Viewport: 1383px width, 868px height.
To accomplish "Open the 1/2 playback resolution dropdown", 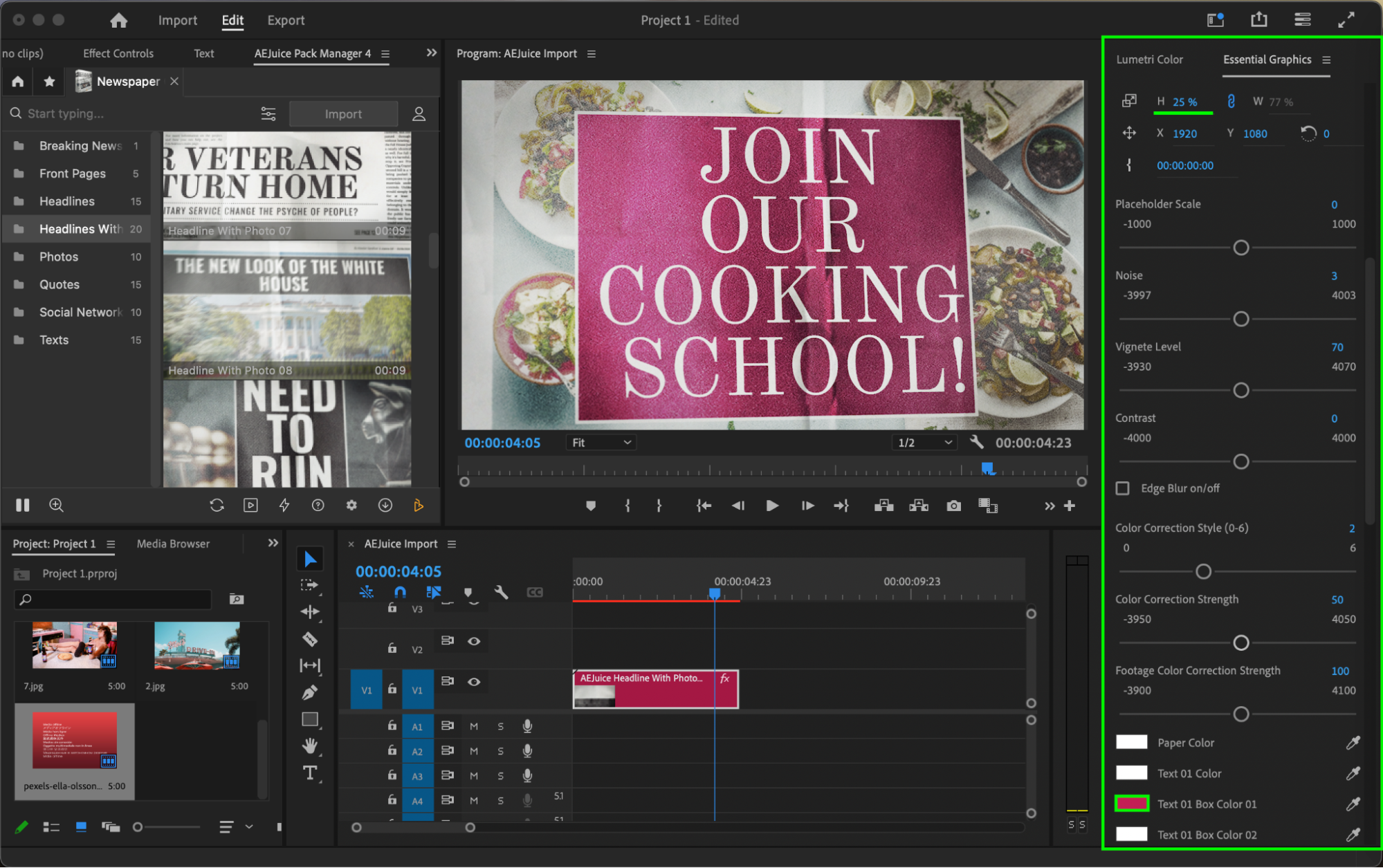I will pos(925,443).
